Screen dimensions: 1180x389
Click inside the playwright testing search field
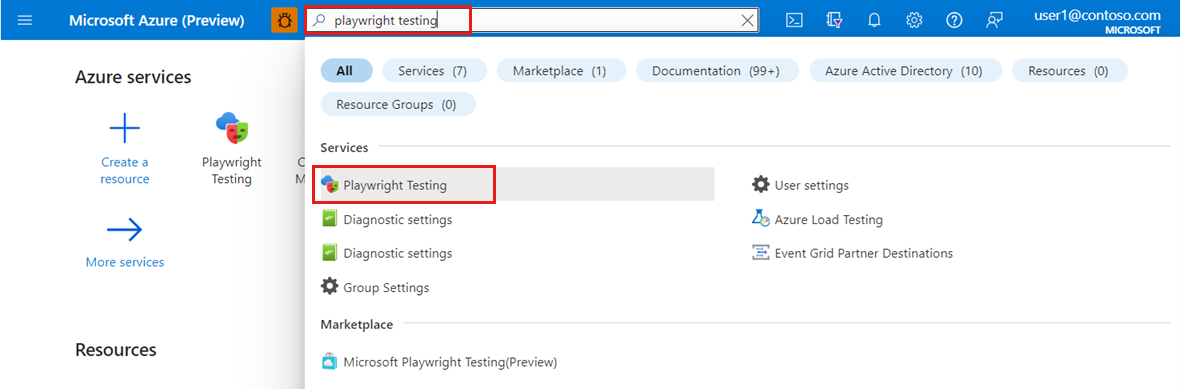point(527,21)
